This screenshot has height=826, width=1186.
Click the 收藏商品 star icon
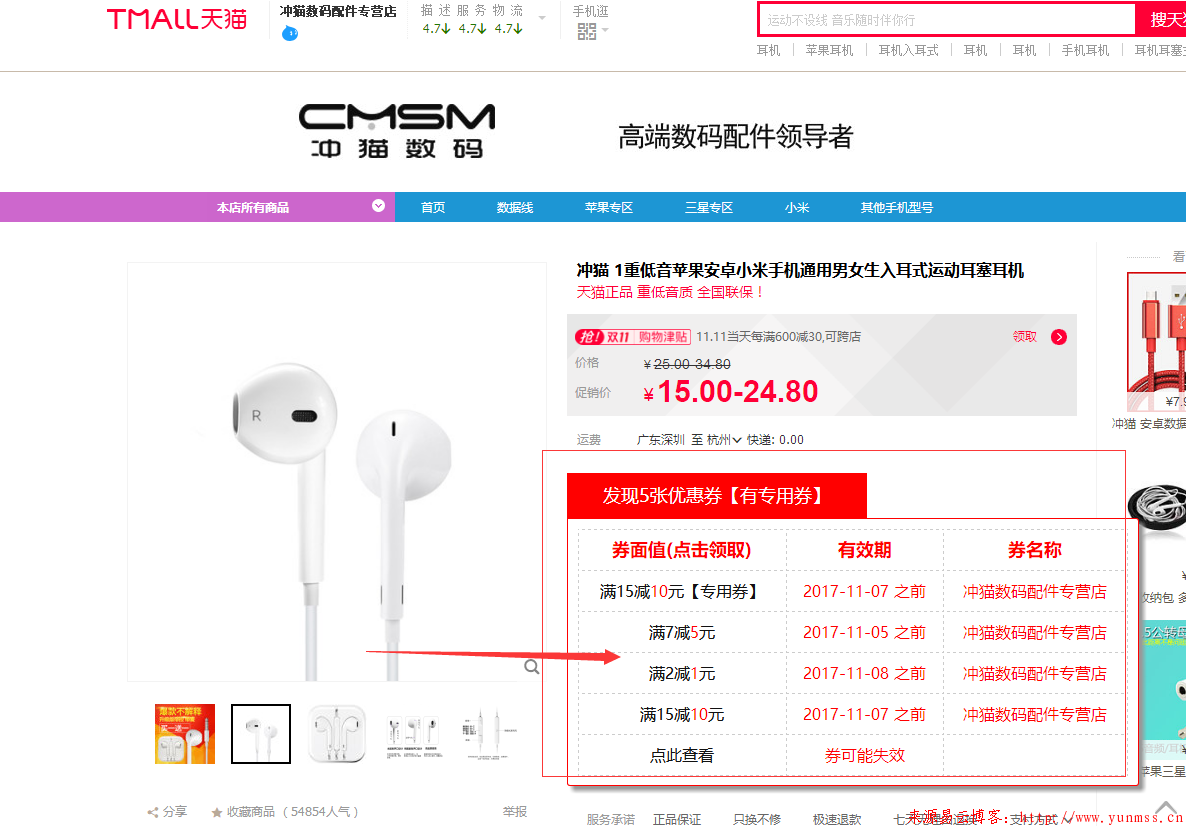(217, 812)
